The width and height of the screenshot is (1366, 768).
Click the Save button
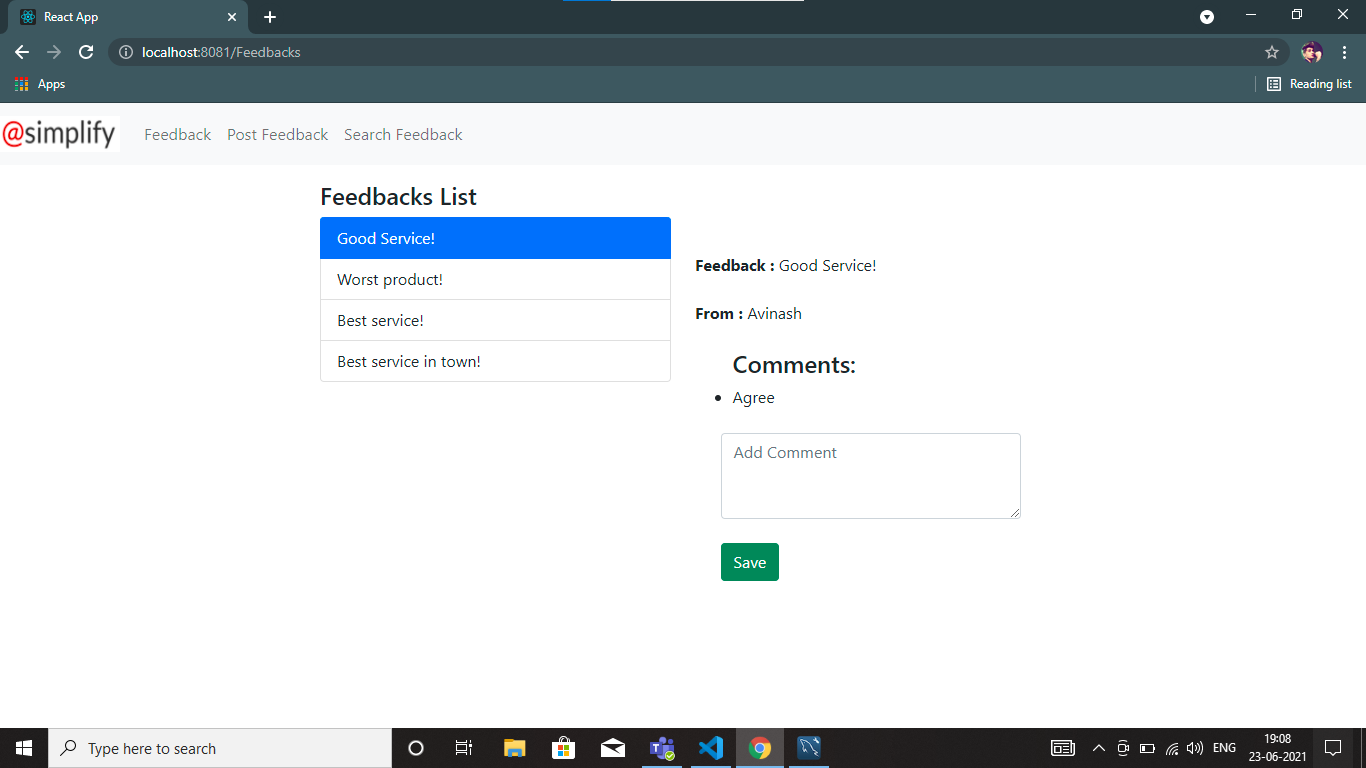pyautogui.click(x=749, y=561)
